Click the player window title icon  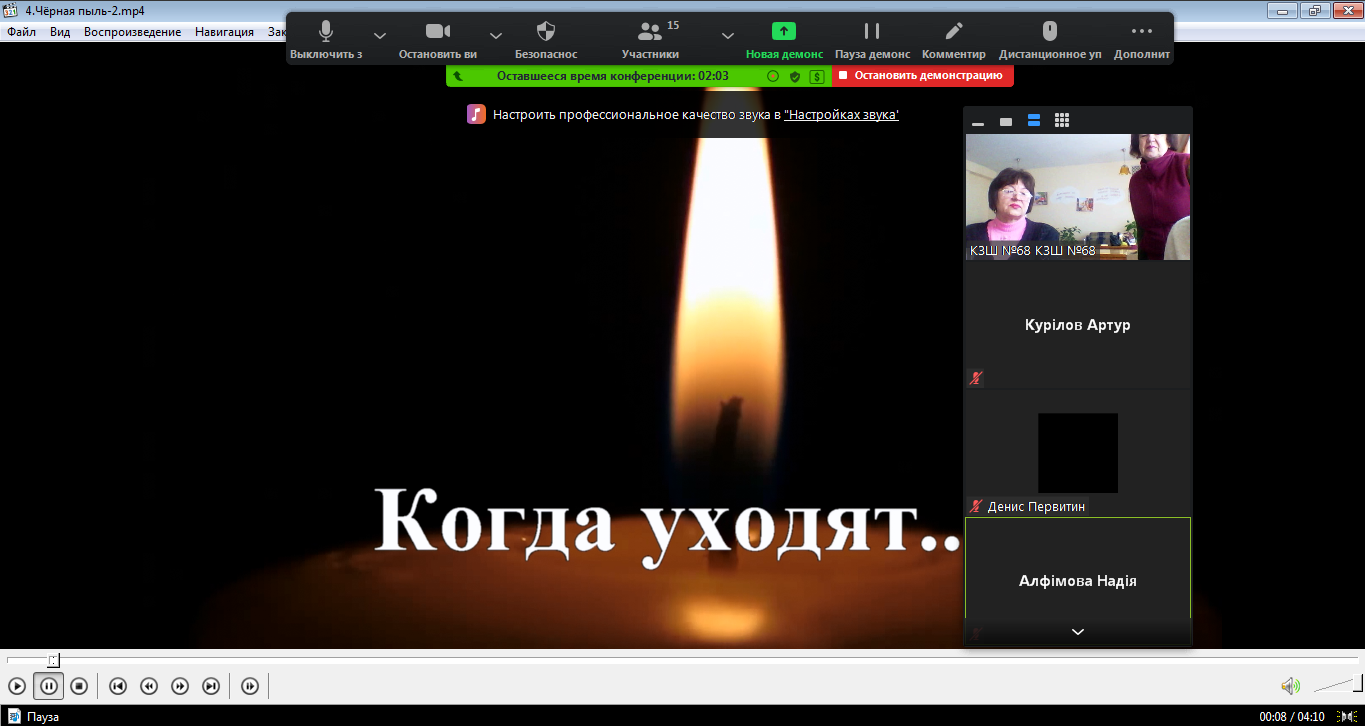tap(11, 11)
